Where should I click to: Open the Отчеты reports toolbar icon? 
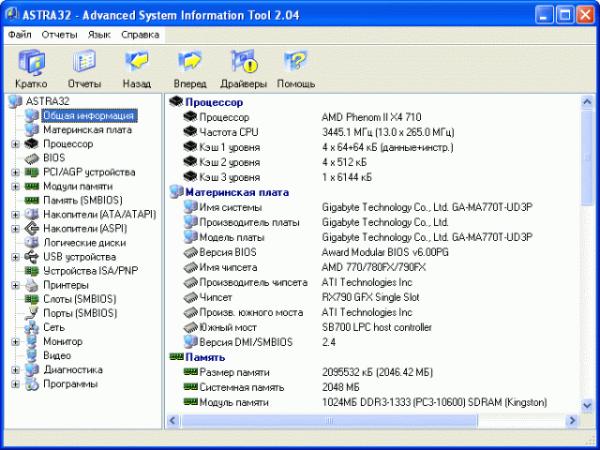tap(84, 61)
